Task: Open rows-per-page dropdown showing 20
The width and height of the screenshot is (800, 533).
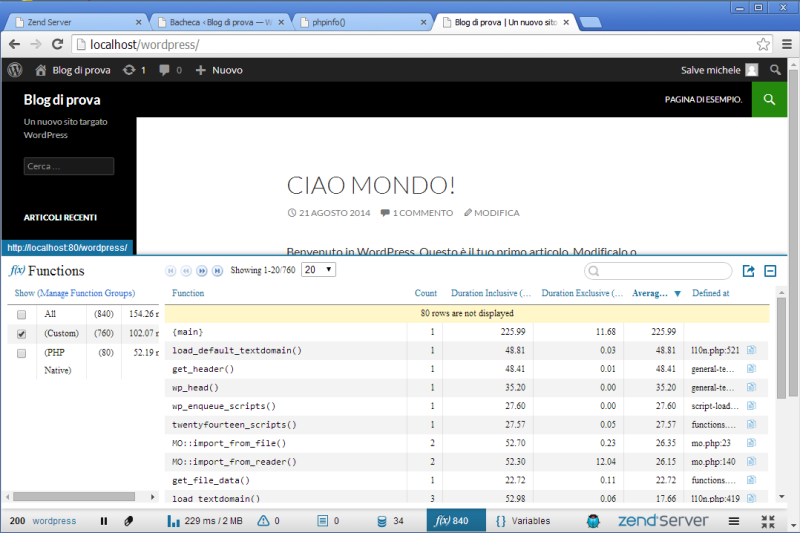Action: click(x=318, y=270)
